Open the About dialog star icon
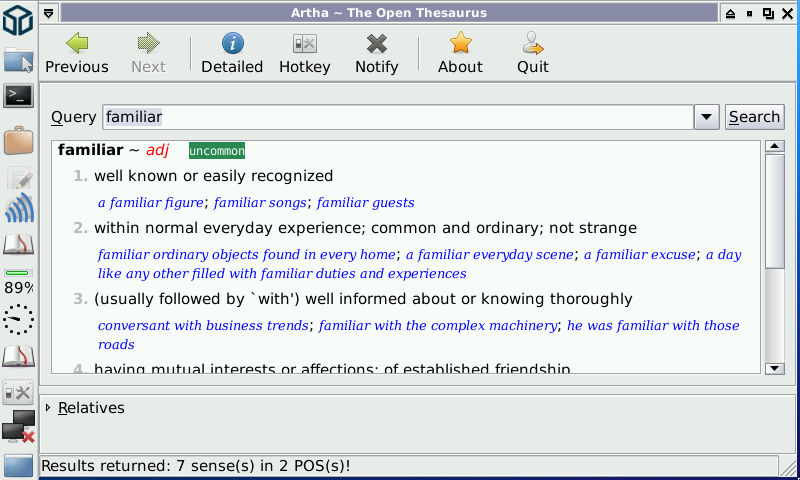Screen dimensions: 800x480 tap(460, 53)
